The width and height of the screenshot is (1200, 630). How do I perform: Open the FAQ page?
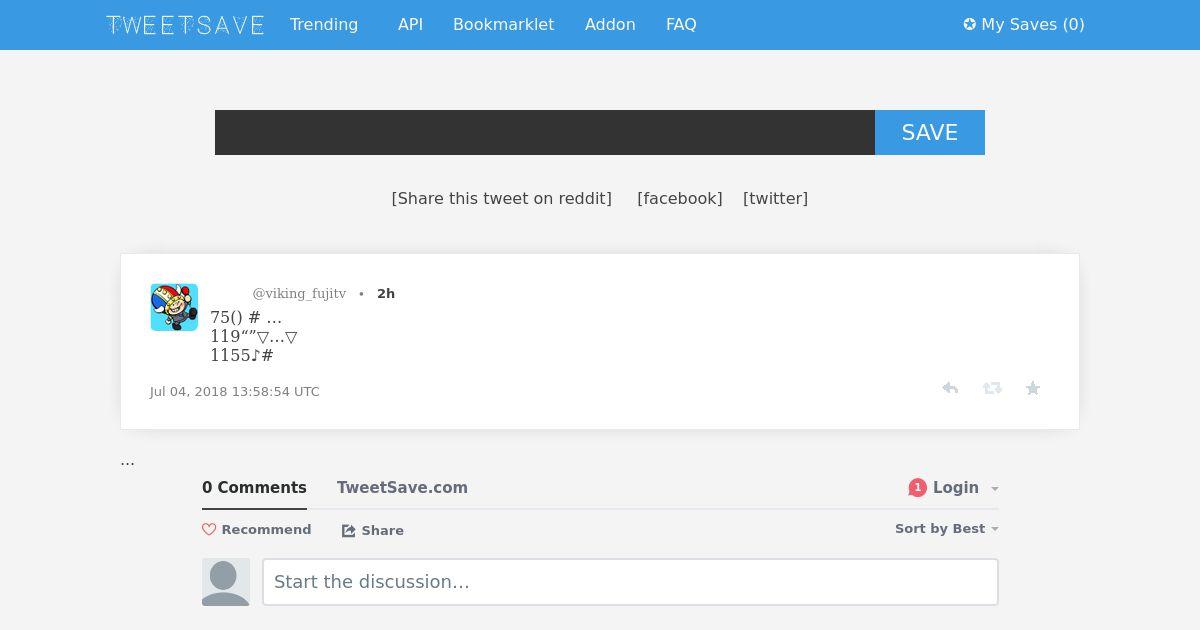pos(681,25)
